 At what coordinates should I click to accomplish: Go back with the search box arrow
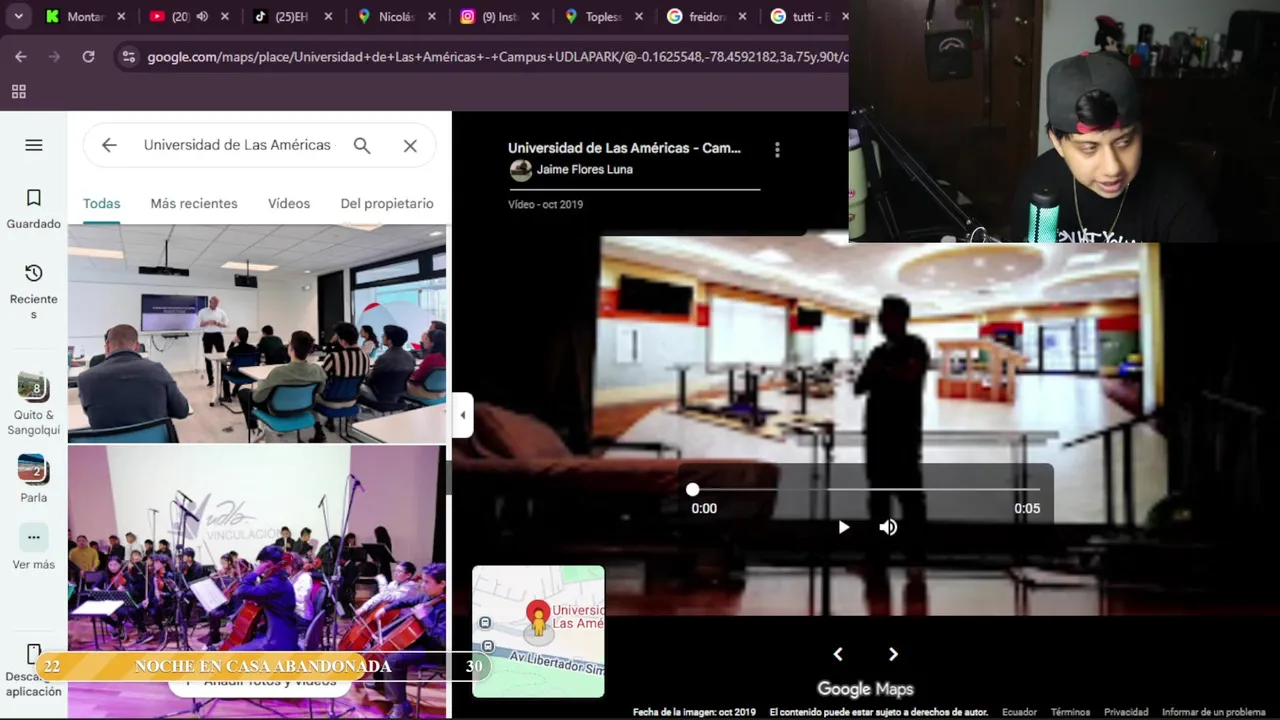coord(109,145)
